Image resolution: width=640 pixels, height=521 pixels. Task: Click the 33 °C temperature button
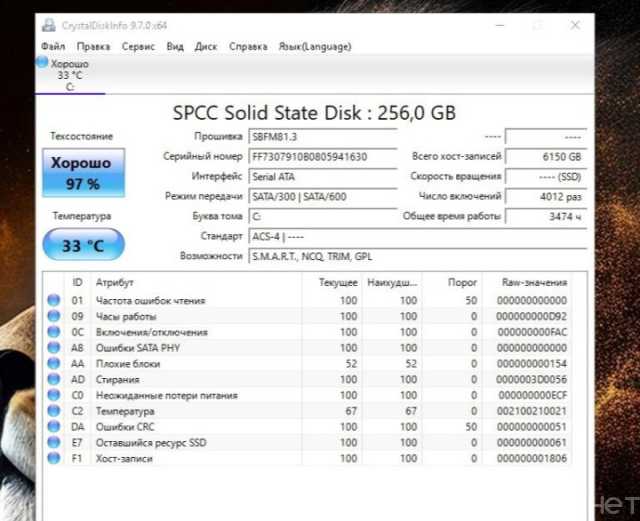[x=83, y=244]
